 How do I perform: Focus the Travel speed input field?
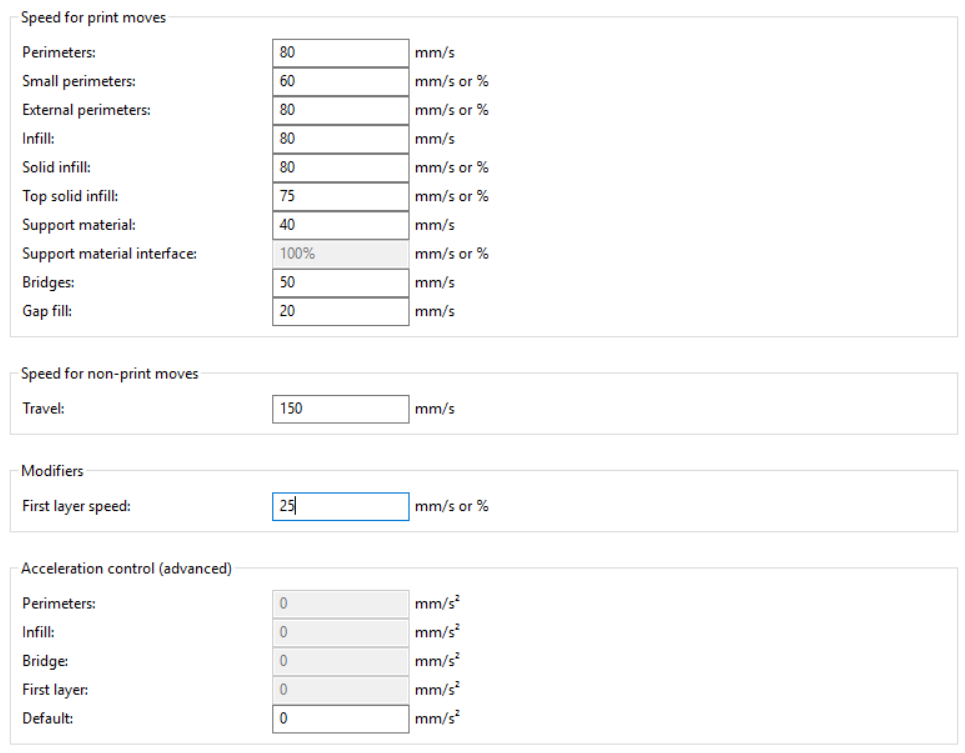click(340, 409)
